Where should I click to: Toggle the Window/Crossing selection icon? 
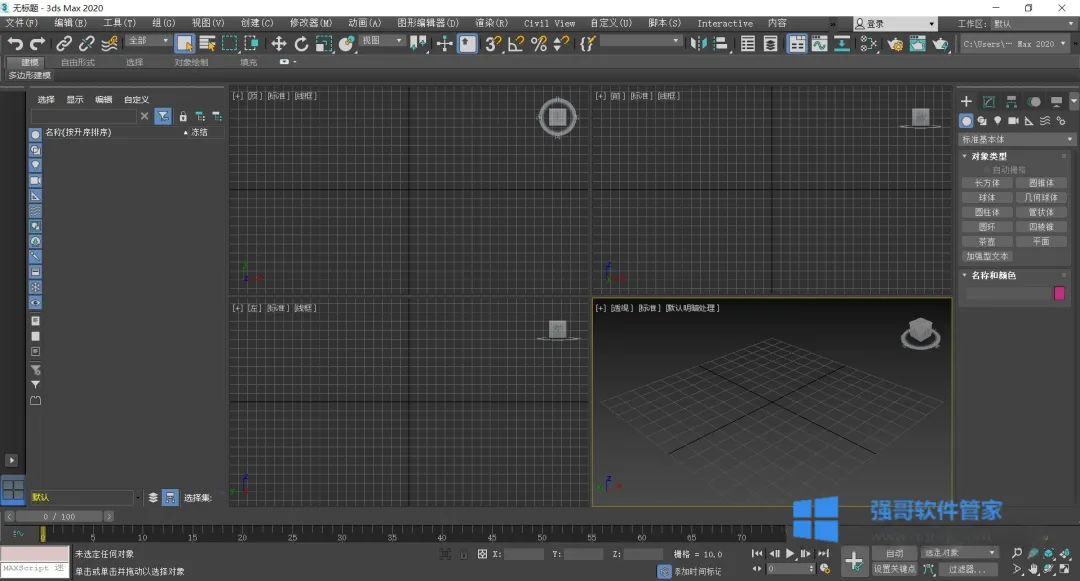251,44
